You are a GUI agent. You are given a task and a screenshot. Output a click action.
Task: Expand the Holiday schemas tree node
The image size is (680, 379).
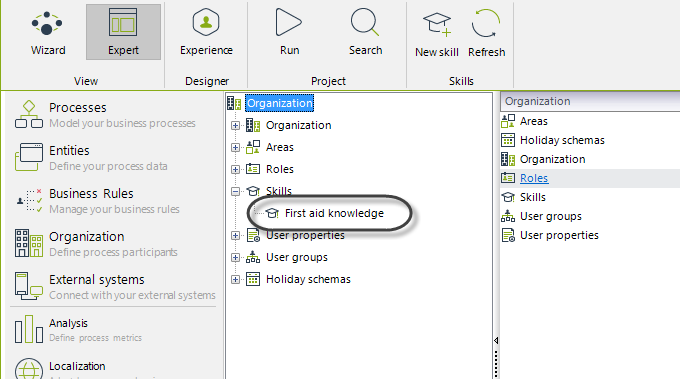[x=235, y=279]
